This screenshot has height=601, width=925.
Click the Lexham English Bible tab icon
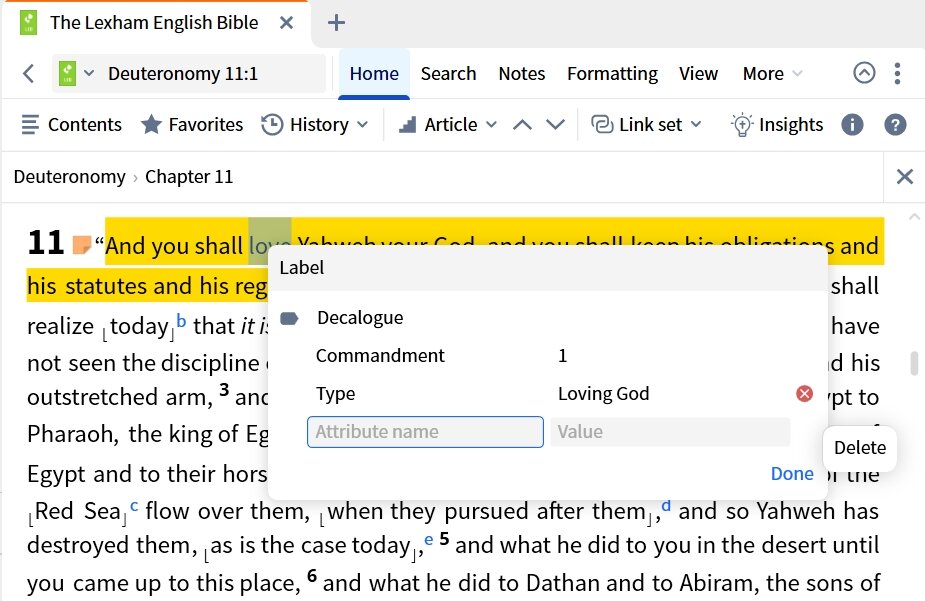point(28,23)
